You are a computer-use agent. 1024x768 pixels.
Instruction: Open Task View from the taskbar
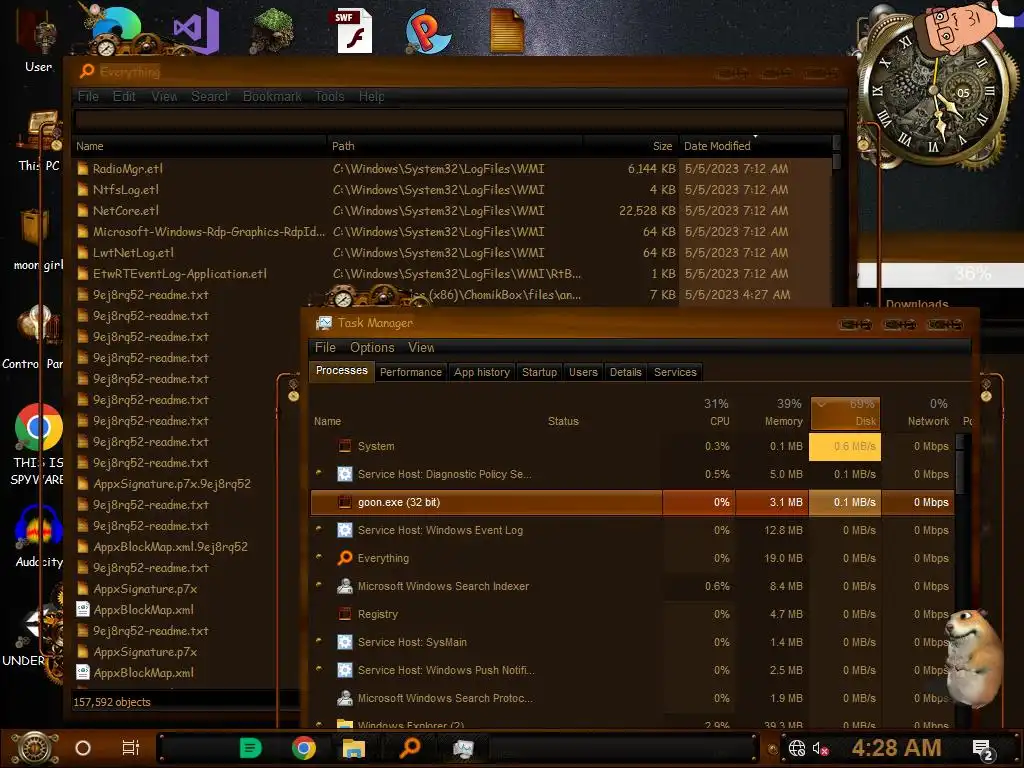(x=131, y=748)
